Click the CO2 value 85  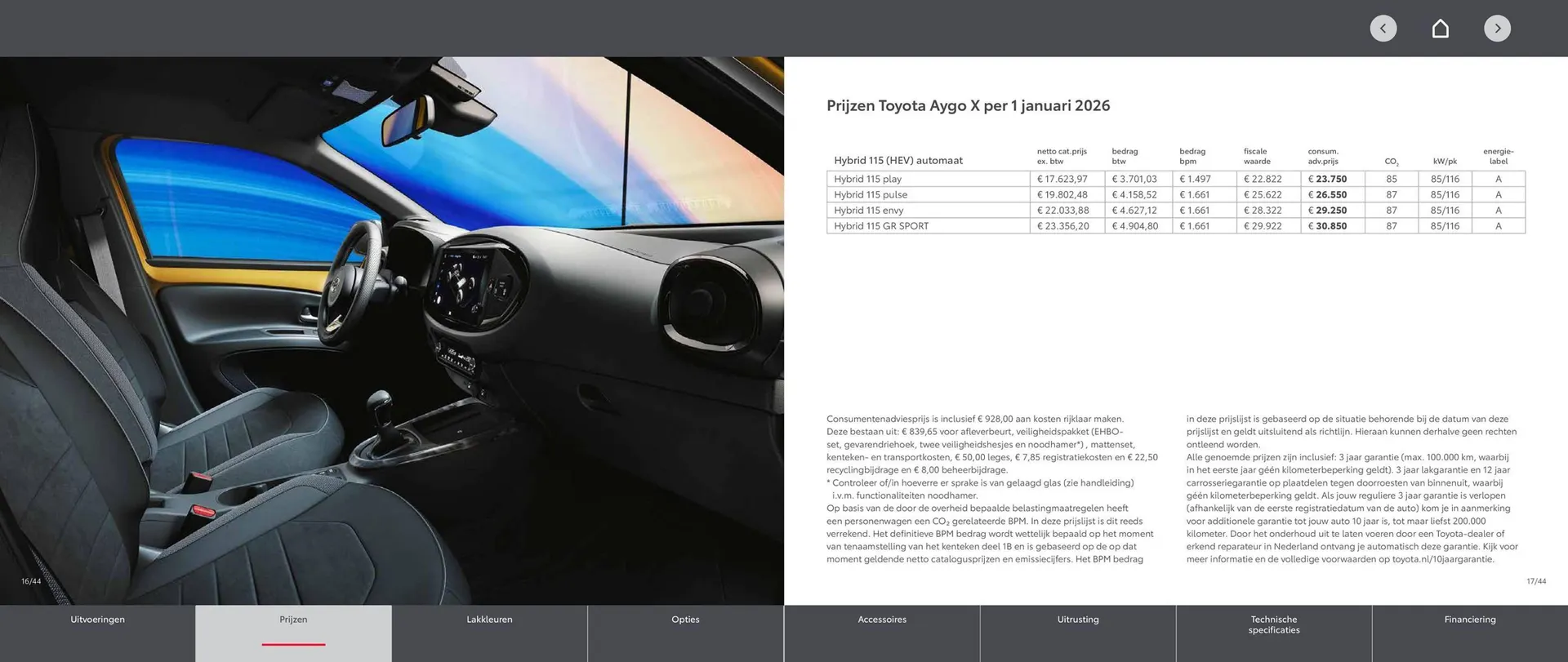click(1392, 179)
